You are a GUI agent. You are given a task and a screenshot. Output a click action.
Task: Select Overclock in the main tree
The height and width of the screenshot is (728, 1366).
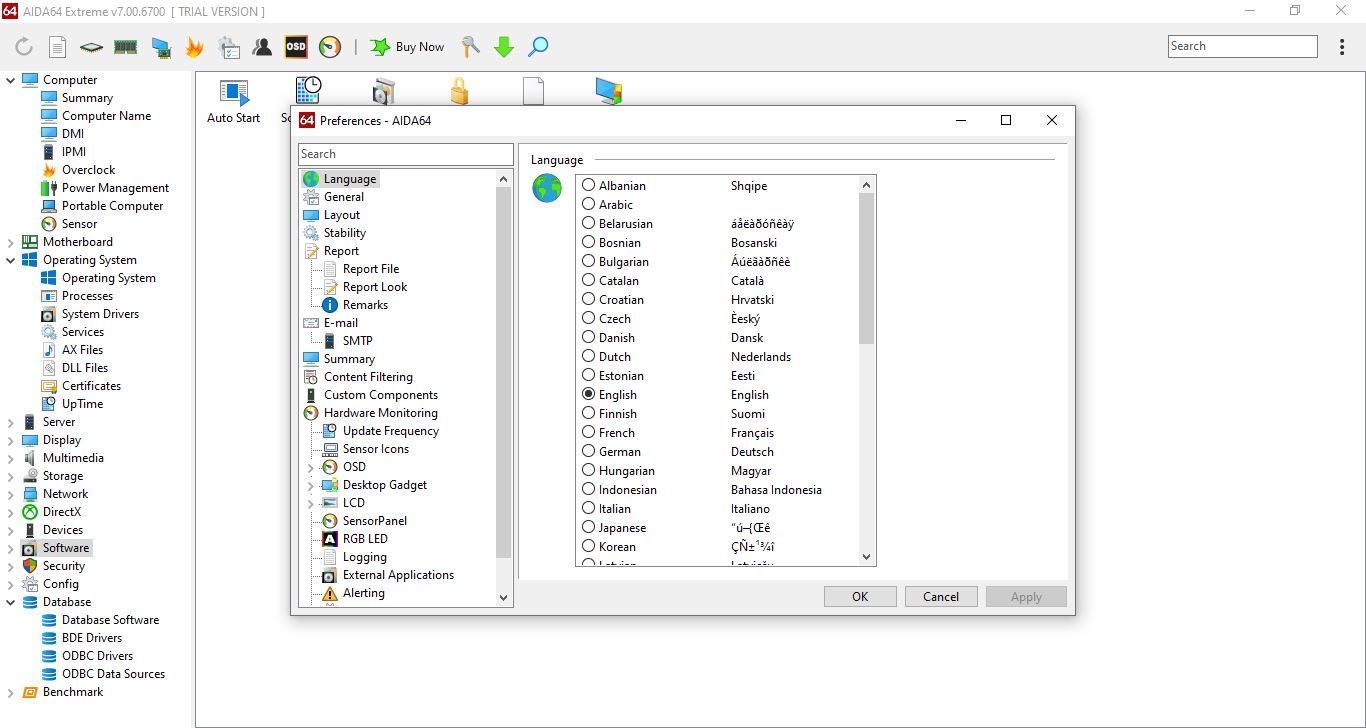click(x=88, y=170)
